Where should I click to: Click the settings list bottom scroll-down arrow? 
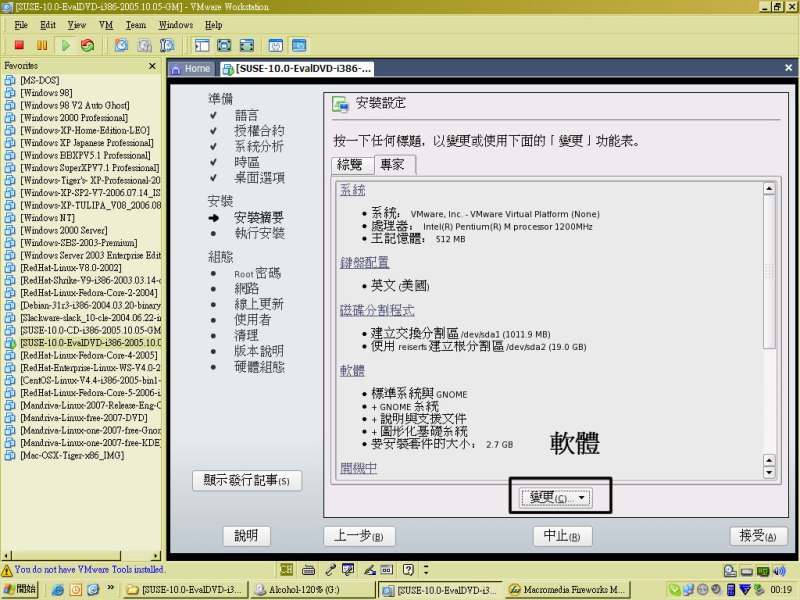769,472
